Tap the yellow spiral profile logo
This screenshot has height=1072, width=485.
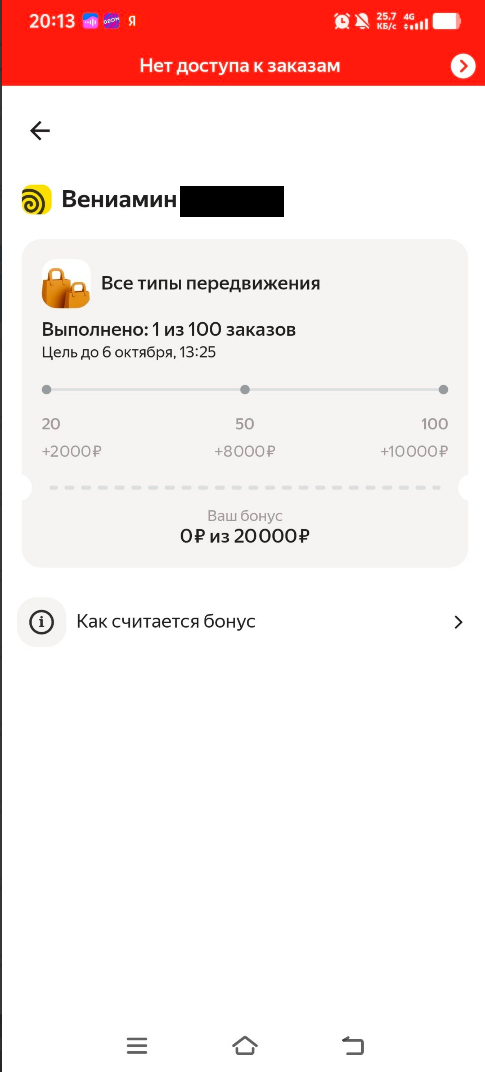[36, 200]
